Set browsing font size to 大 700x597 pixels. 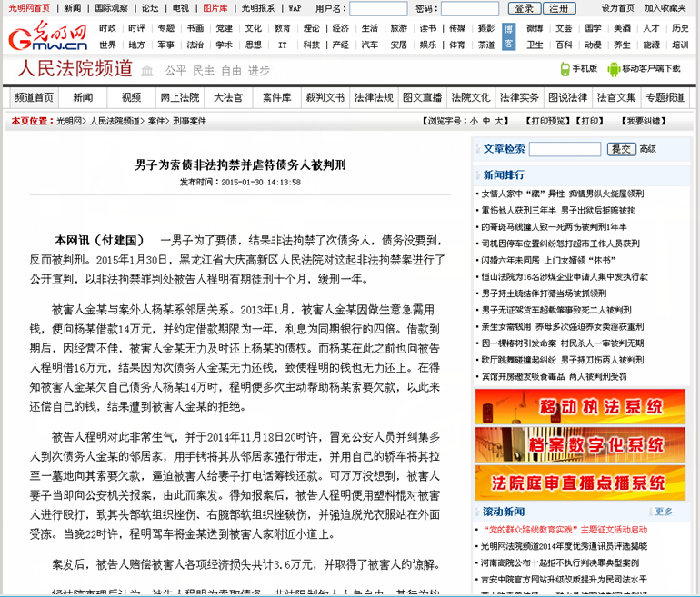[x=499, y=121]
